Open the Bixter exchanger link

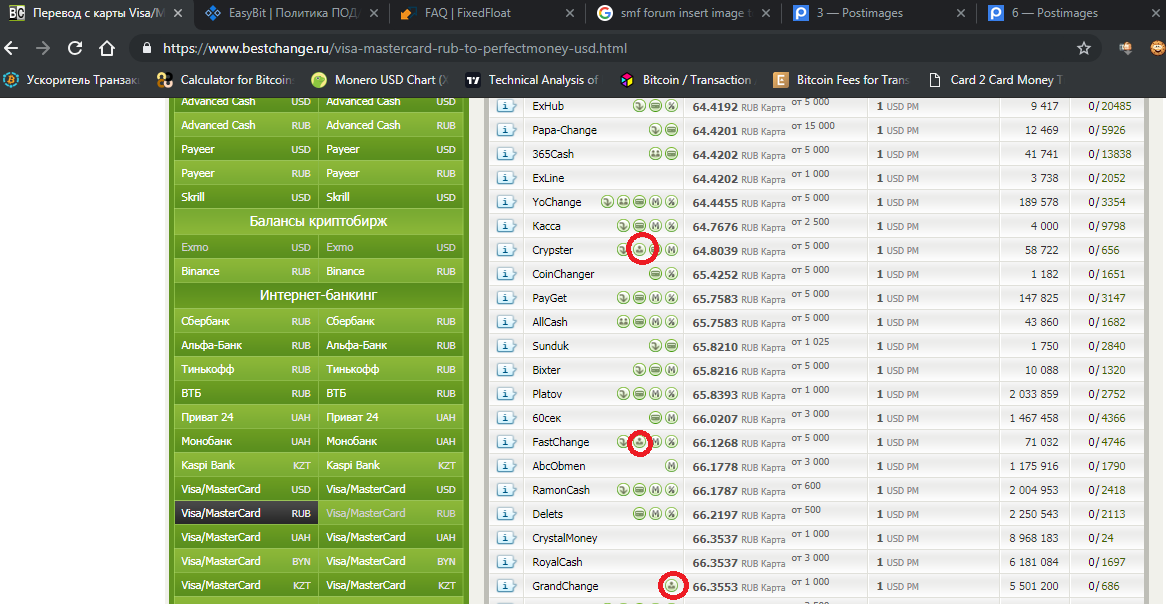[547, 370]
